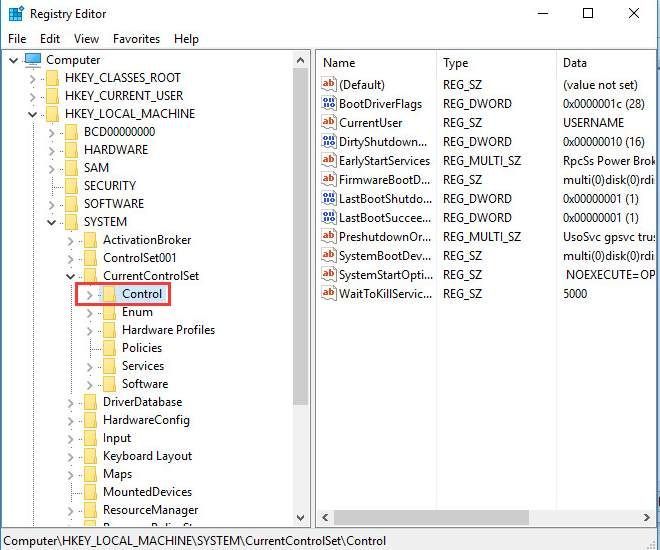The height and width of the screenshot is (550, 660).
Task: Collapse the SYSTEM key chevron
Action: [x=51, y=222]
